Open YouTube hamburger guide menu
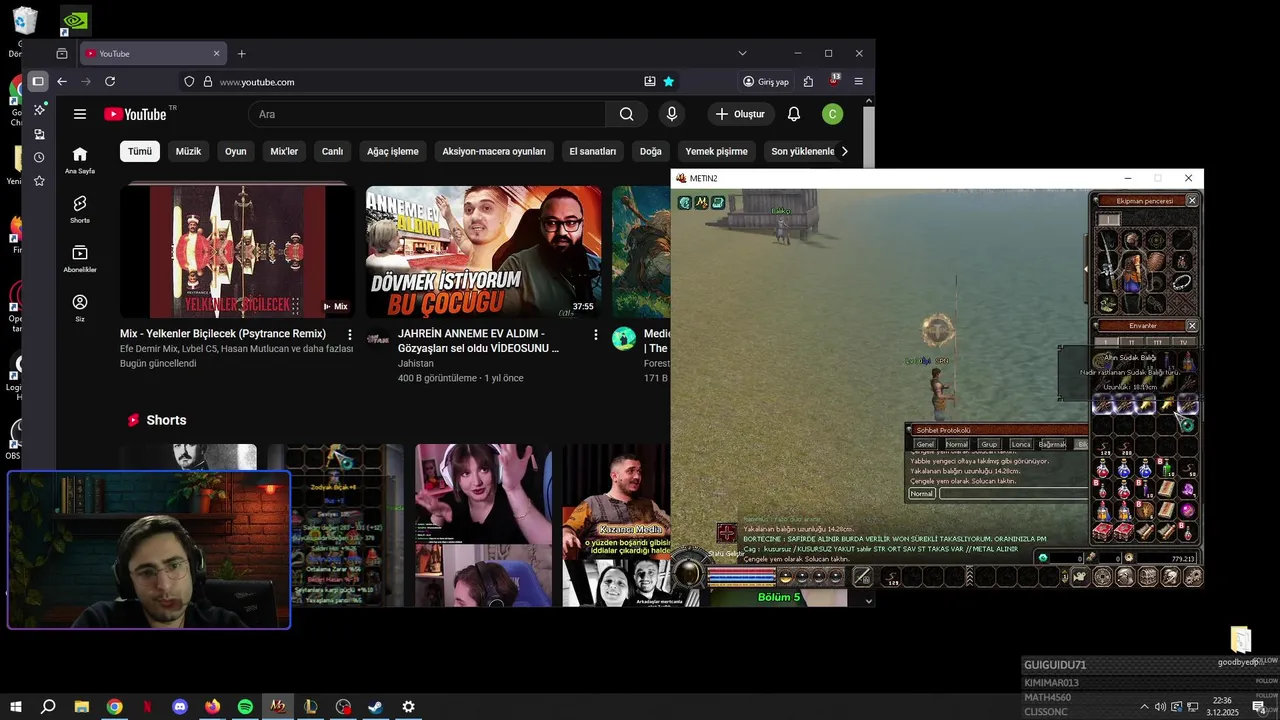The image size is (1280, 720). point(80,114)
